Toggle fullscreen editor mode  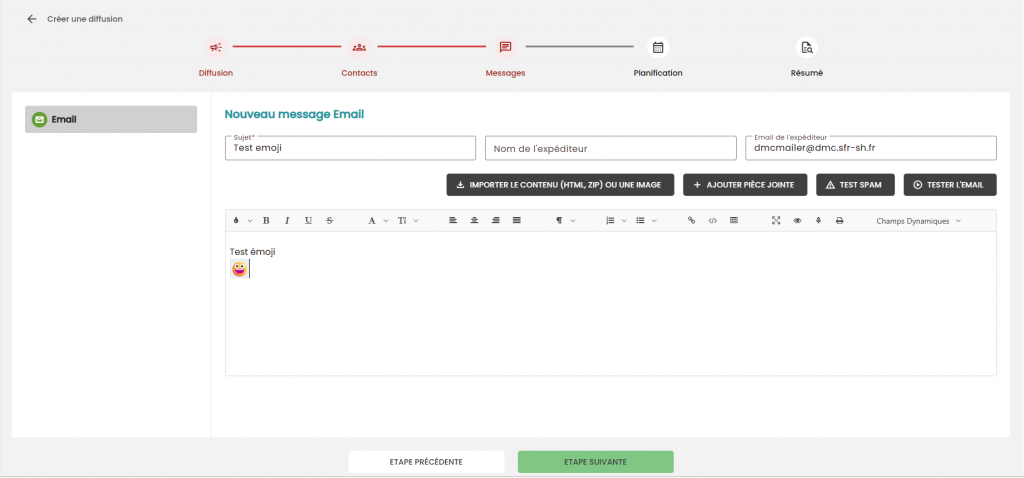pos(776,221)
